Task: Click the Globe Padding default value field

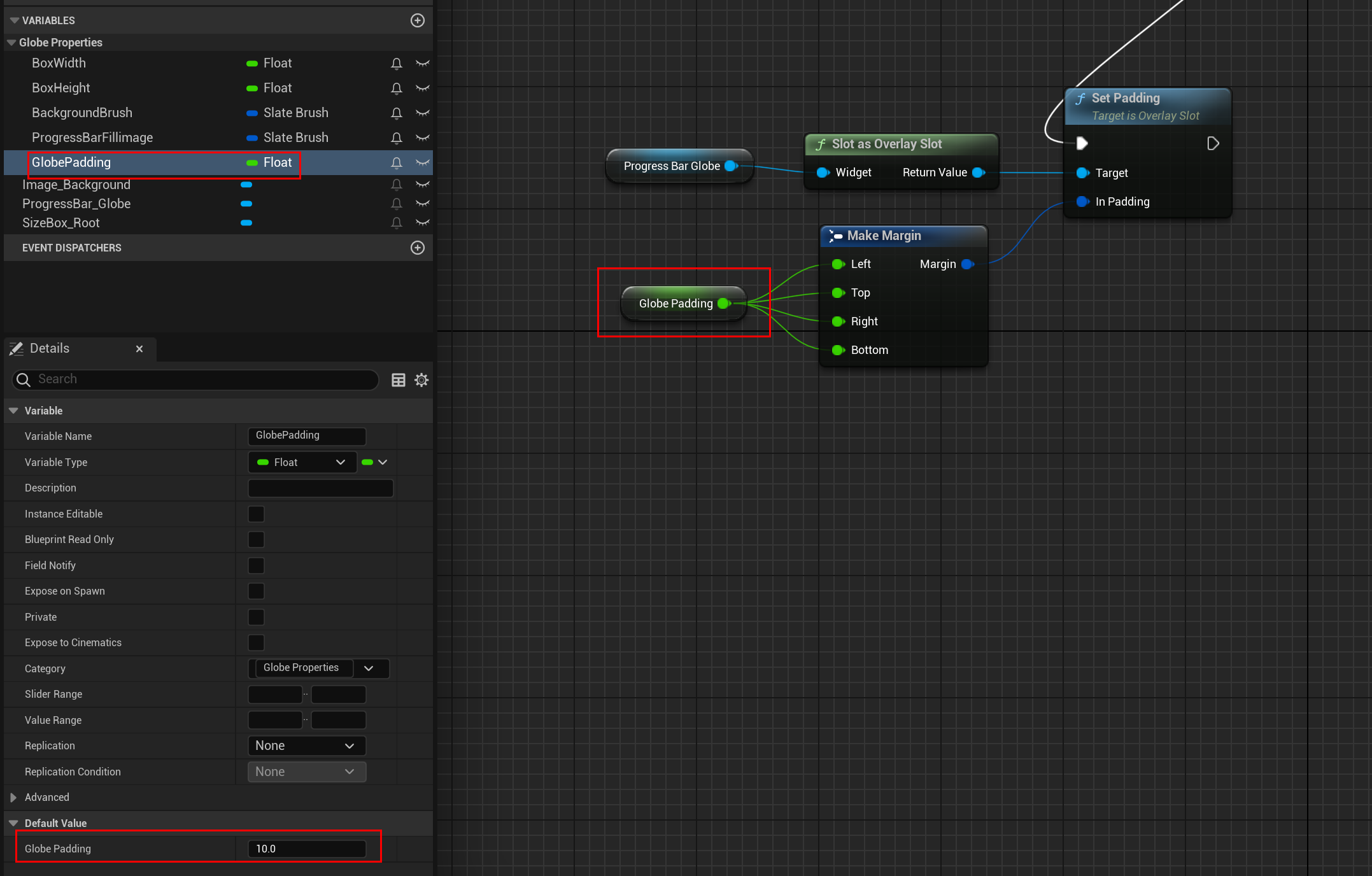Action: (x=307, y=849)
